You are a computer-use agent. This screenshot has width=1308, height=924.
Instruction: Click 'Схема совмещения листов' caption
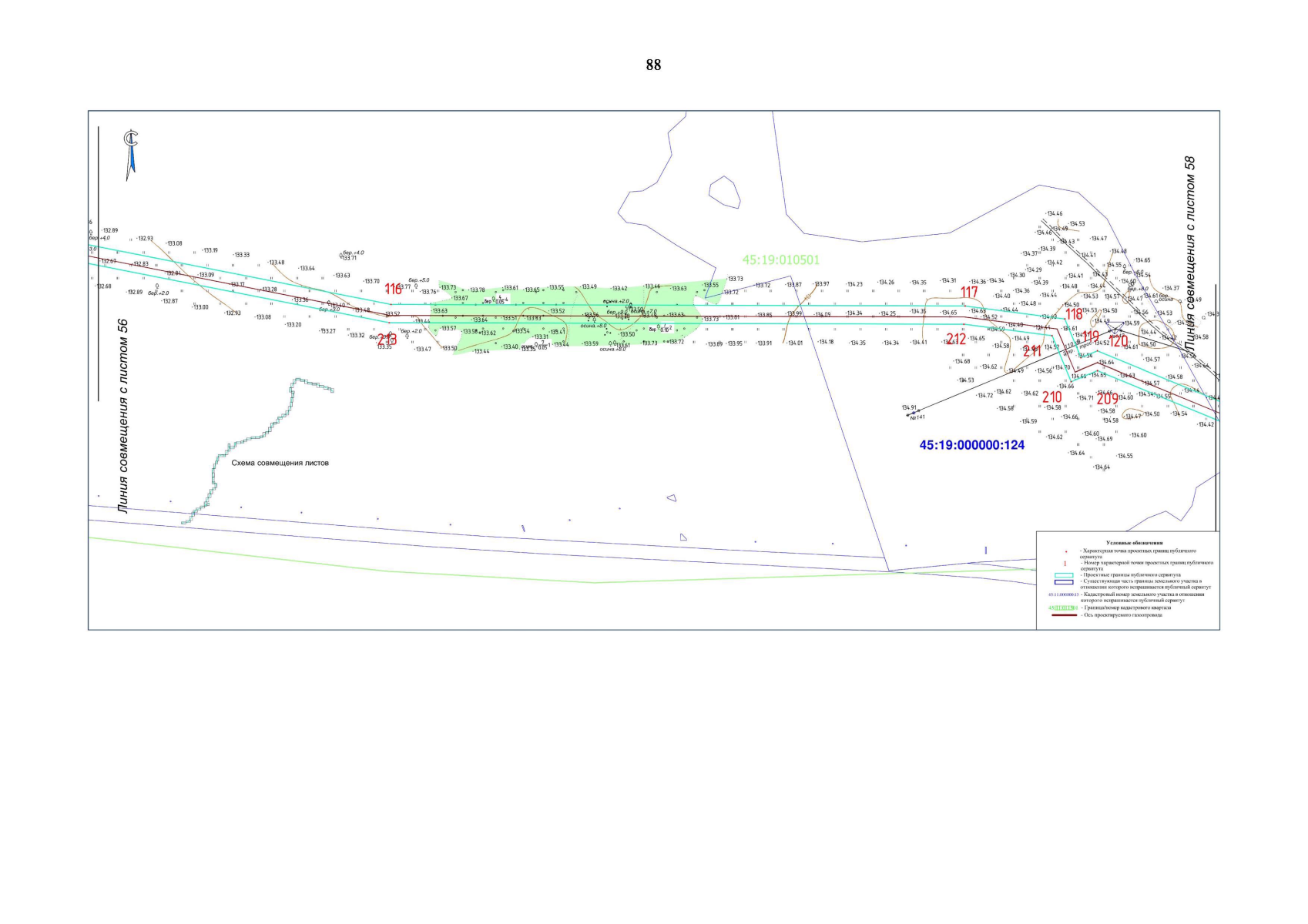click(x=280, y=464)
